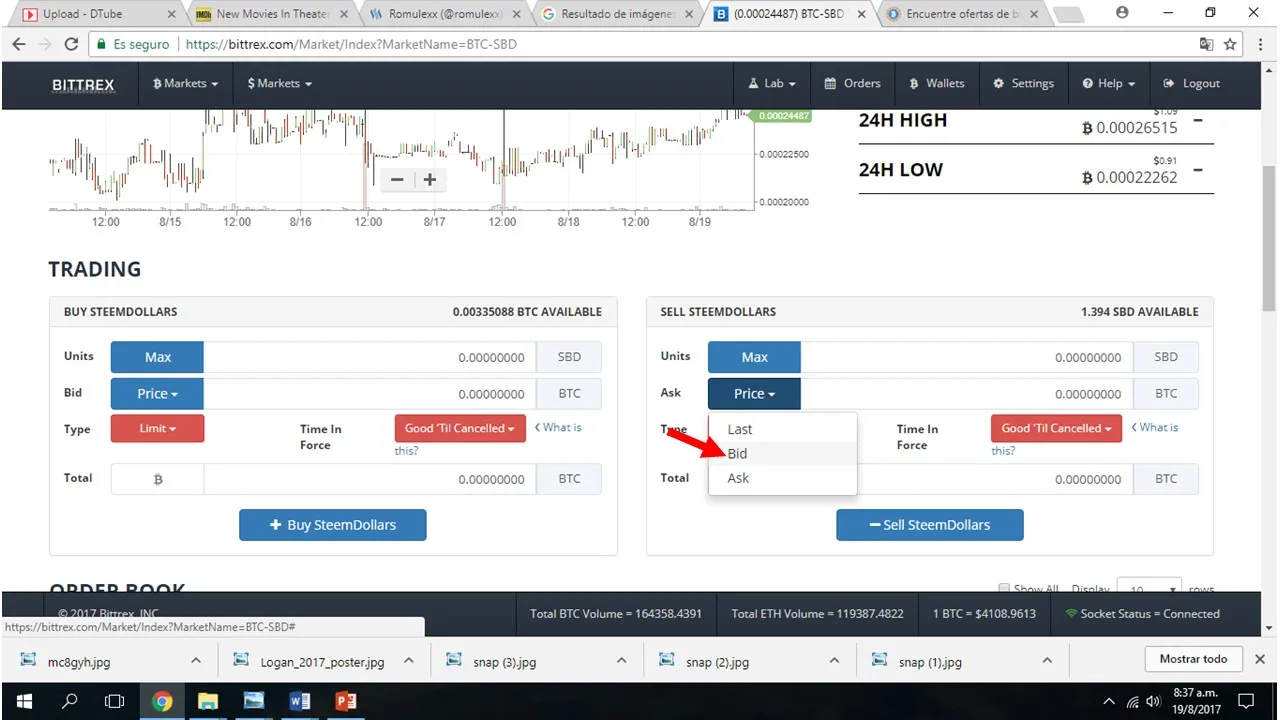Viewport: 1280px width, 720px height.
Task: Expand the Help dropdown menu
Action: (x=1108, y=84)
